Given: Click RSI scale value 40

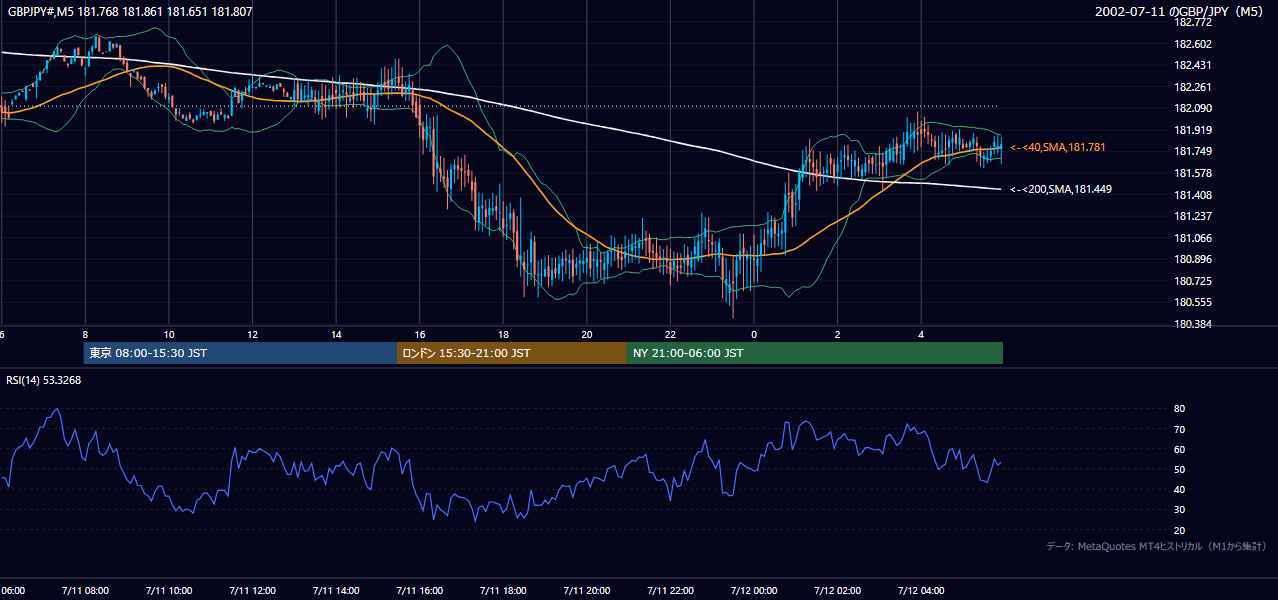Looking at the screenshot, I should tap(1180, 489).
